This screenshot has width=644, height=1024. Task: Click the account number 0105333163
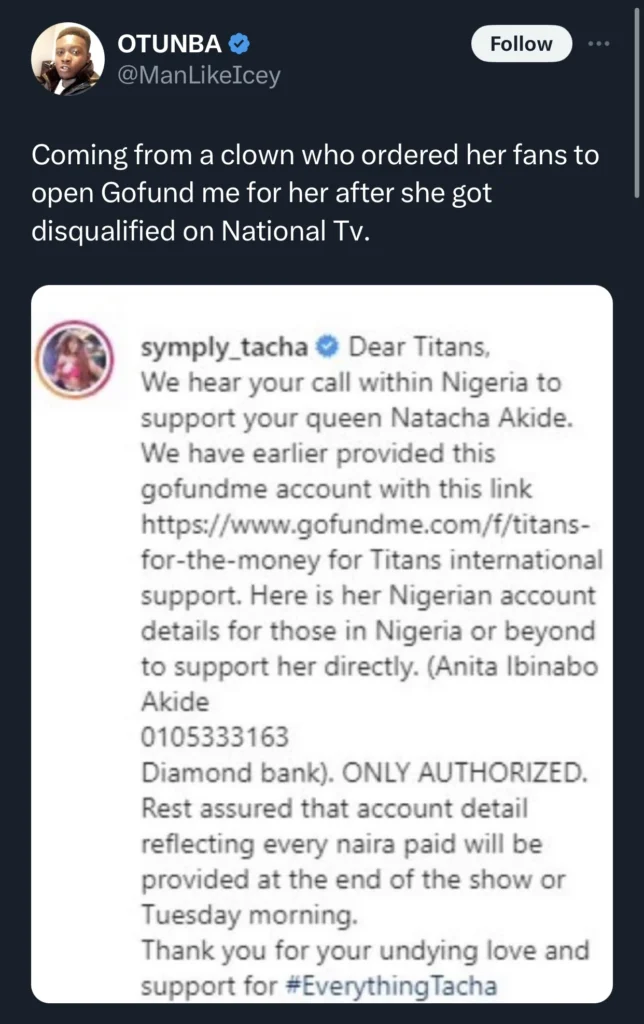215,737
